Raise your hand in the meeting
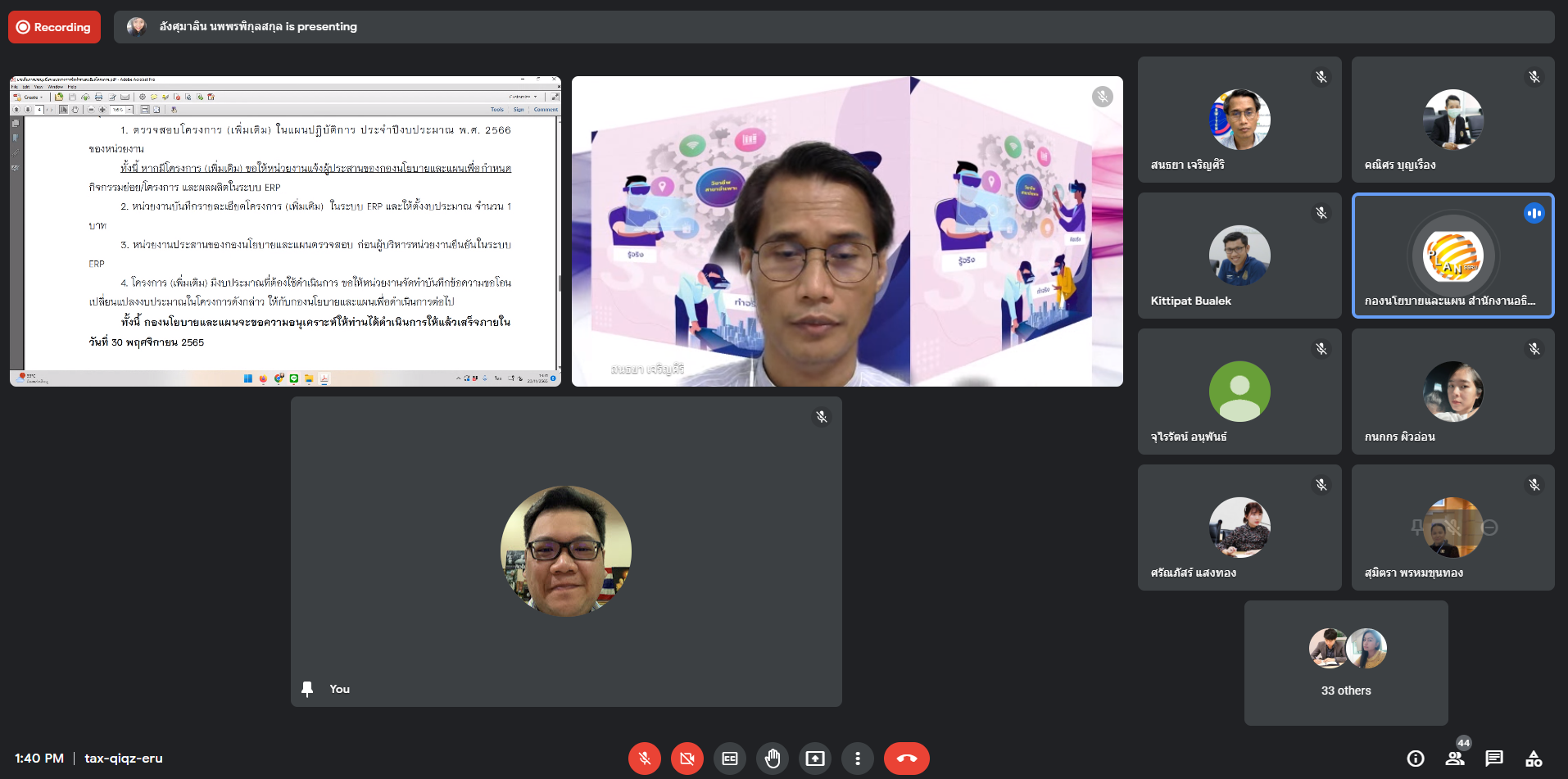Screen dimensions: 1568x779 773,759
